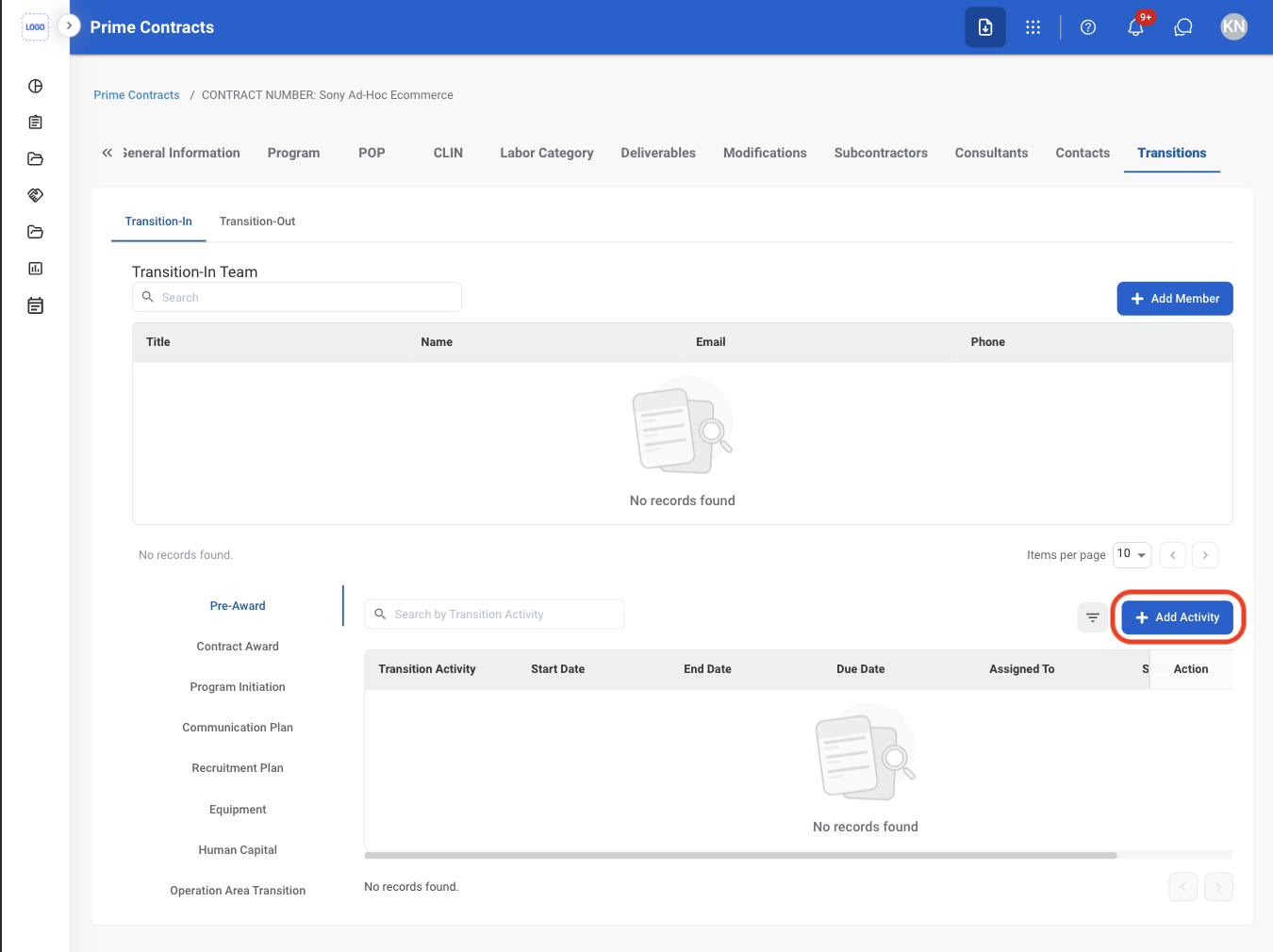Open the Consultants tab
The width and height of the screenshot is (1273, 952).
pos(991,153)
